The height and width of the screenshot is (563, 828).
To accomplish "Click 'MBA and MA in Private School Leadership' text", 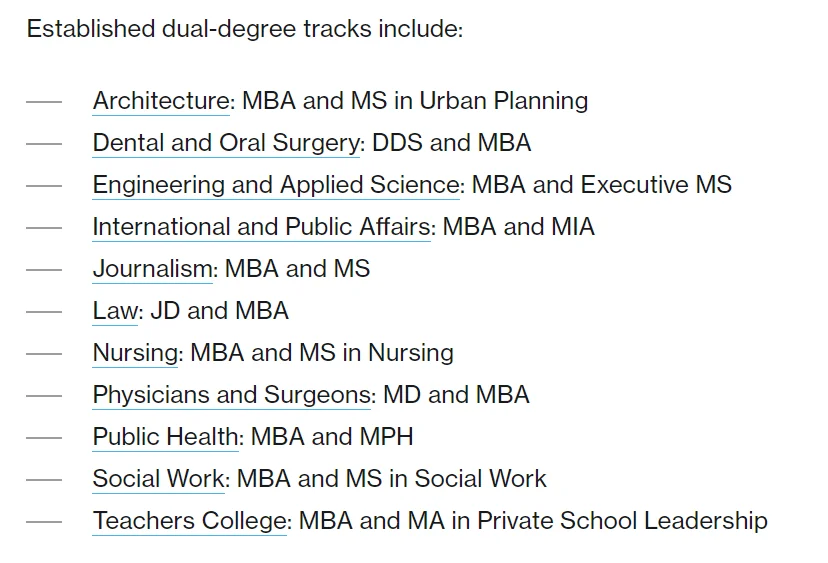I will tap(533, 521).
